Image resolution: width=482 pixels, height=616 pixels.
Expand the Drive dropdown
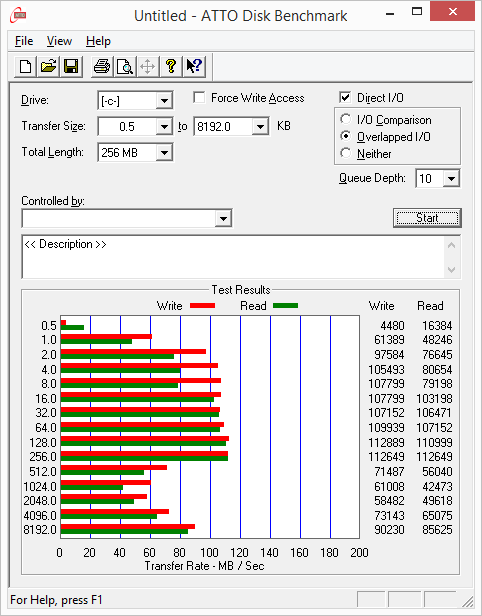(x=164, y=101)
